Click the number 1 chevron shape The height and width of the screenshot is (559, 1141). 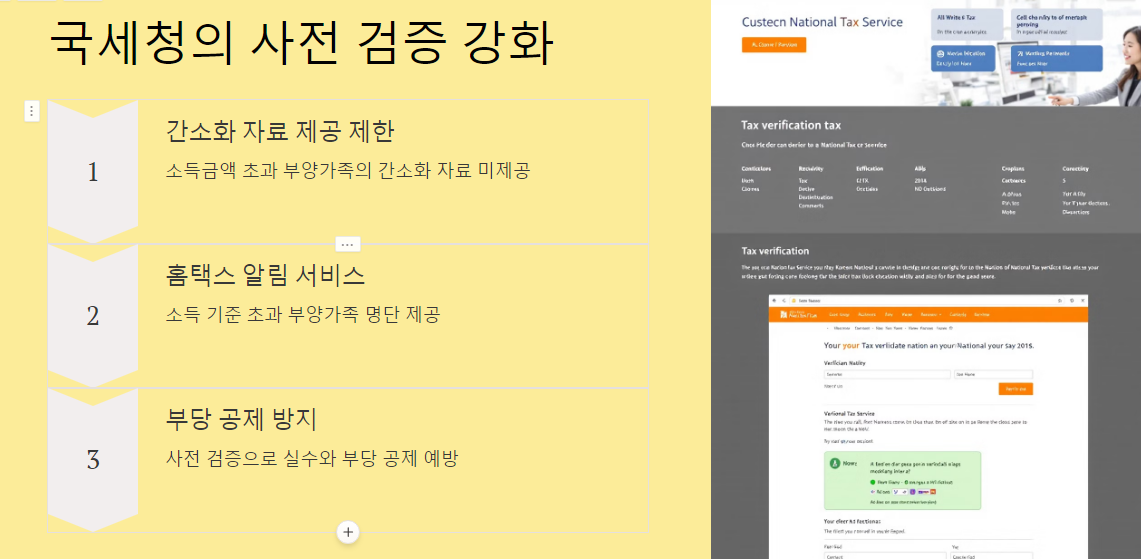93,173
